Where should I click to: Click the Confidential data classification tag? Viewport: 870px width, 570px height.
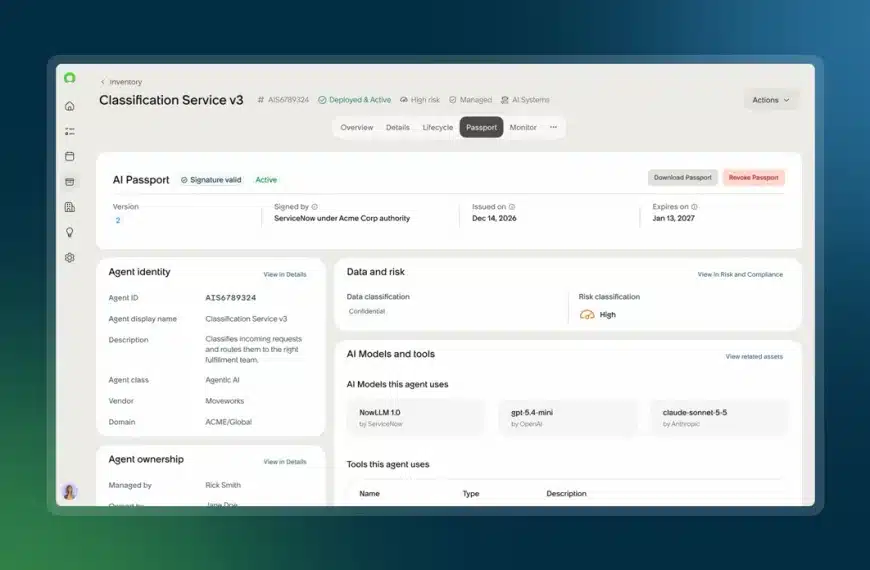[x=367, y=311]
